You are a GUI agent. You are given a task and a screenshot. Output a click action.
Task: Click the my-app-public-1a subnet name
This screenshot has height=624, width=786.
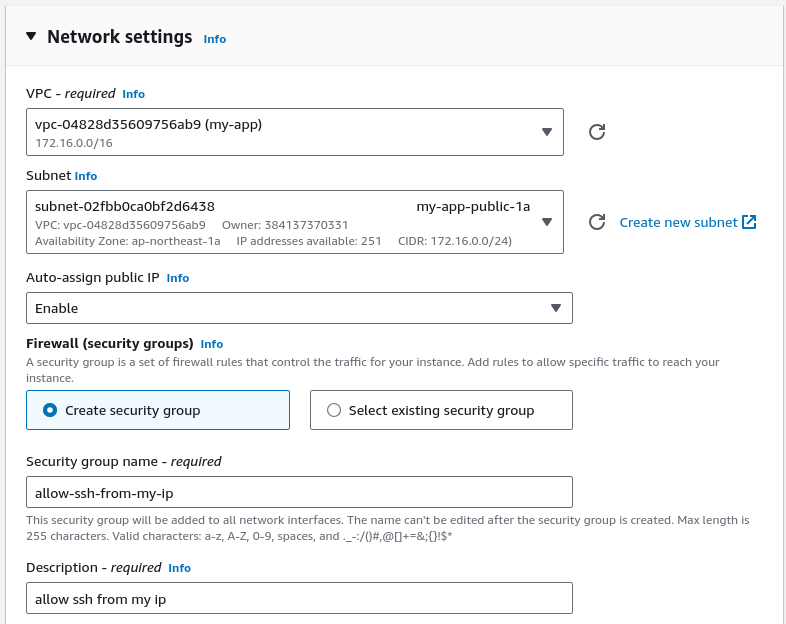[x=473, y=207]
